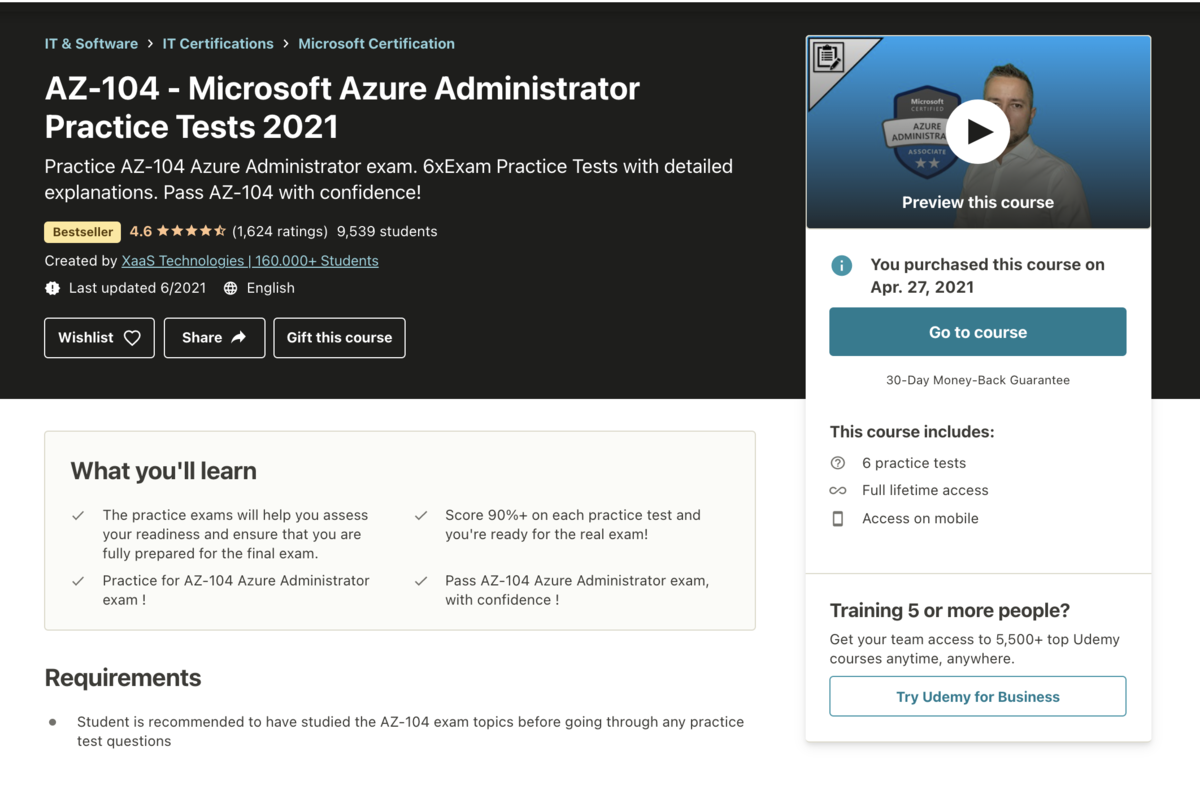This screenshot has height=790, width=1200.
Task: Click the '9,539 students' text
Action: click(387, 232)
